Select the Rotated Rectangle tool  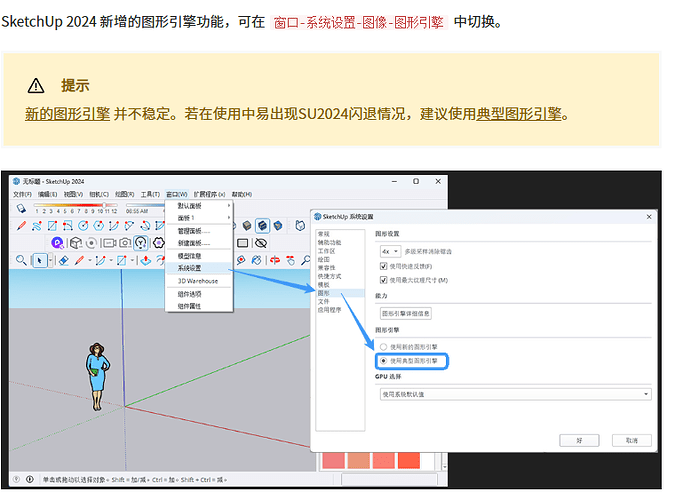click(x=67, y=226)
